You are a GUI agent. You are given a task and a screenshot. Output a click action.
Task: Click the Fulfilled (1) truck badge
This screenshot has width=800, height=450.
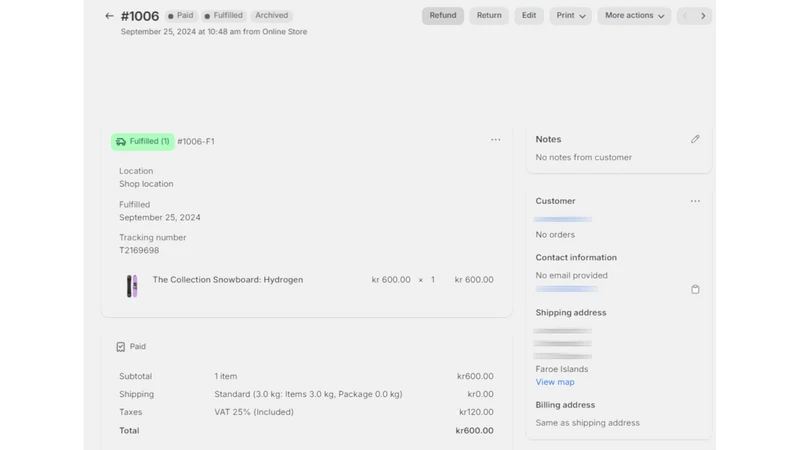click(x=143, y=141)
